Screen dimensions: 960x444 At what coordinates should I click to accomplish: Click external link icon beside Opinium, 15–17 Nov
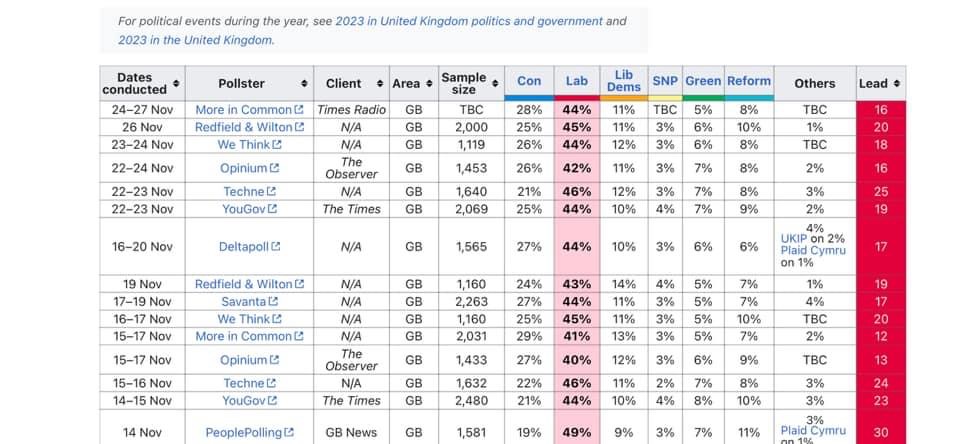275,360
